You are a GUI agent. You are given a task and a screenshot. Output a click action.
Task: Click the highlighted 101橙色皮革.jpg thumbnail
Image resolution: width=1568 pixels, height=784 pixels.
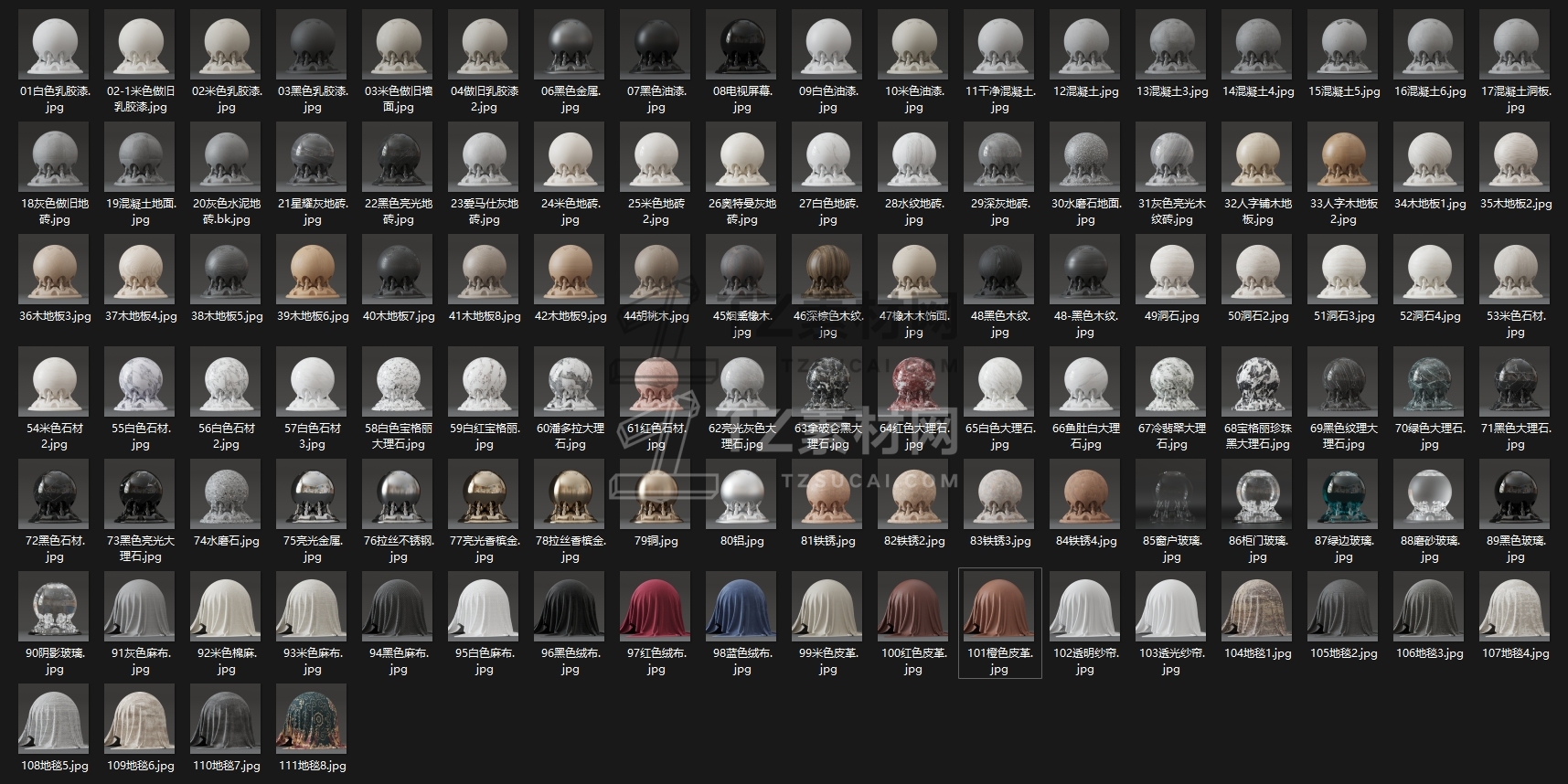pyautogui.click(x=999, y=607)
